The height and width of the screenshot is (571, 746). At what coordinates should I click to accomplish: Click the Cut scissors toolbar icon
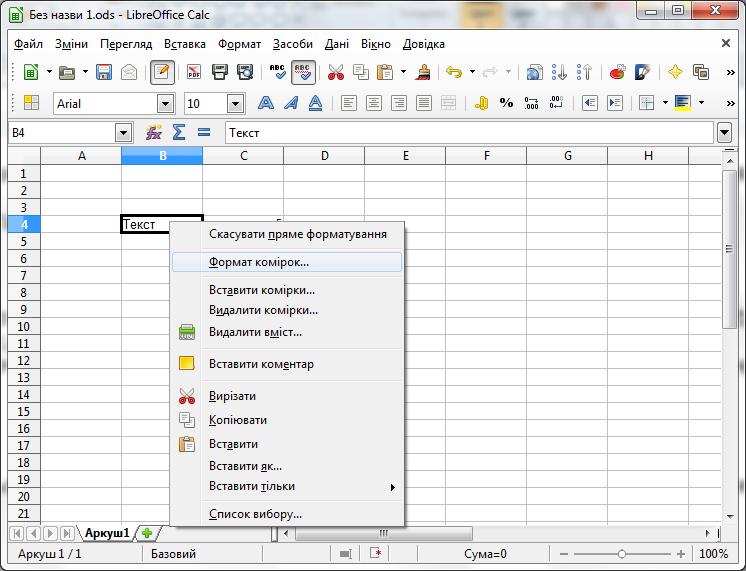[x=335, y=72]
